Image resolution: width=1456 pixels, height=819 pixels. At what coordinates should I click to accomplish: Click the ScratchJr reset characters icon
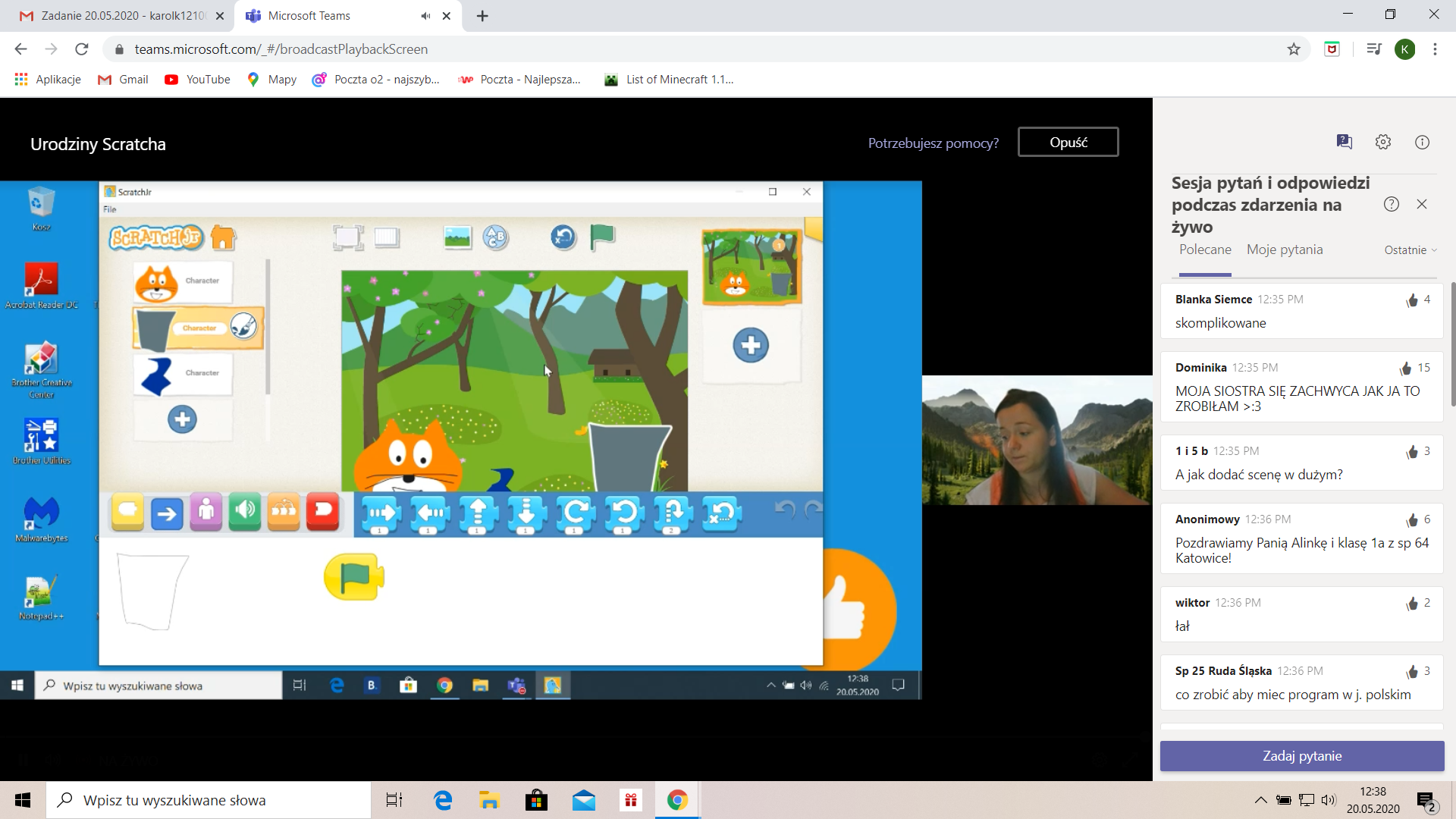(563, 237)
